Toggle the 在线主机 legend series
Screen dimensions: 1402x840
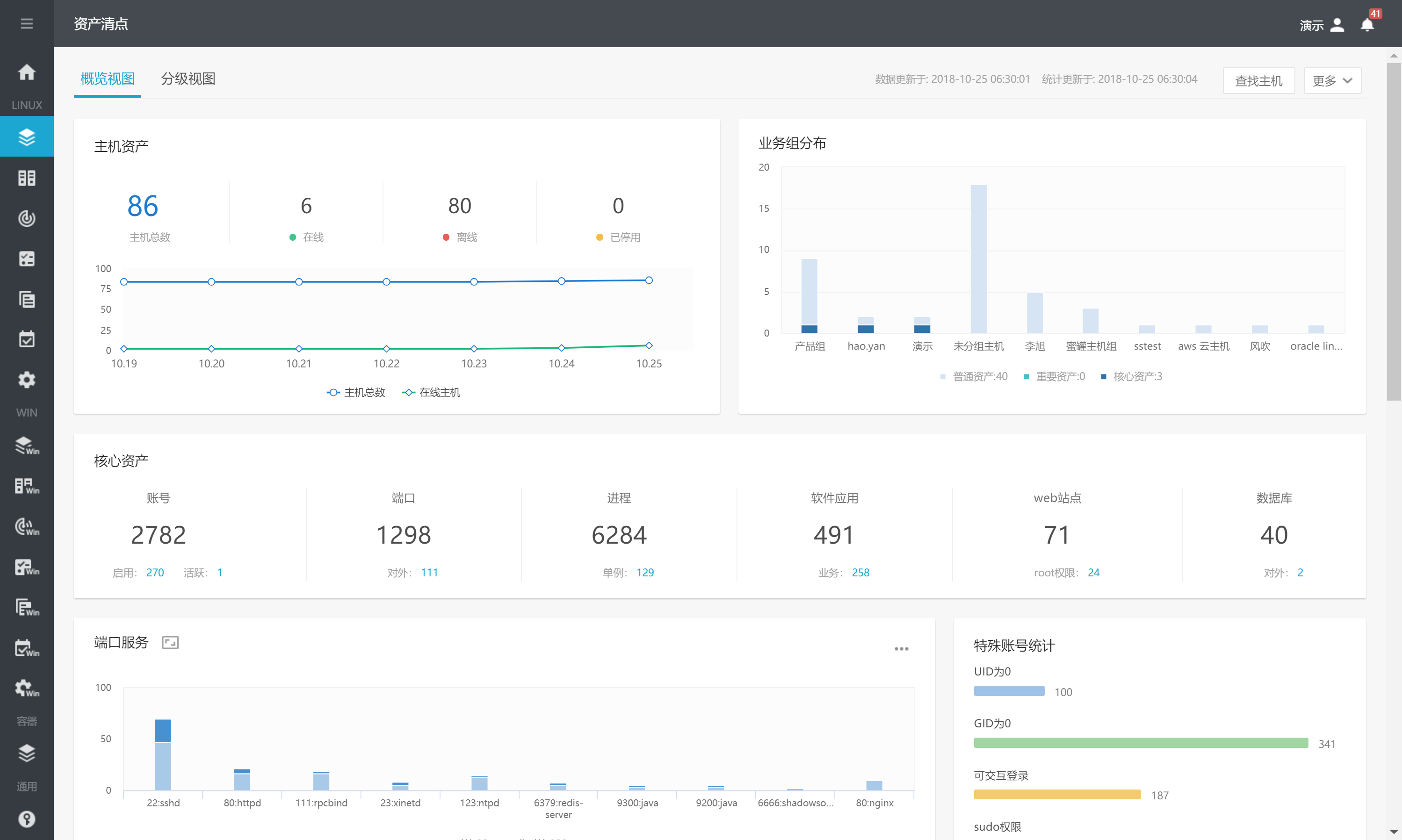(x=431, y=392)
